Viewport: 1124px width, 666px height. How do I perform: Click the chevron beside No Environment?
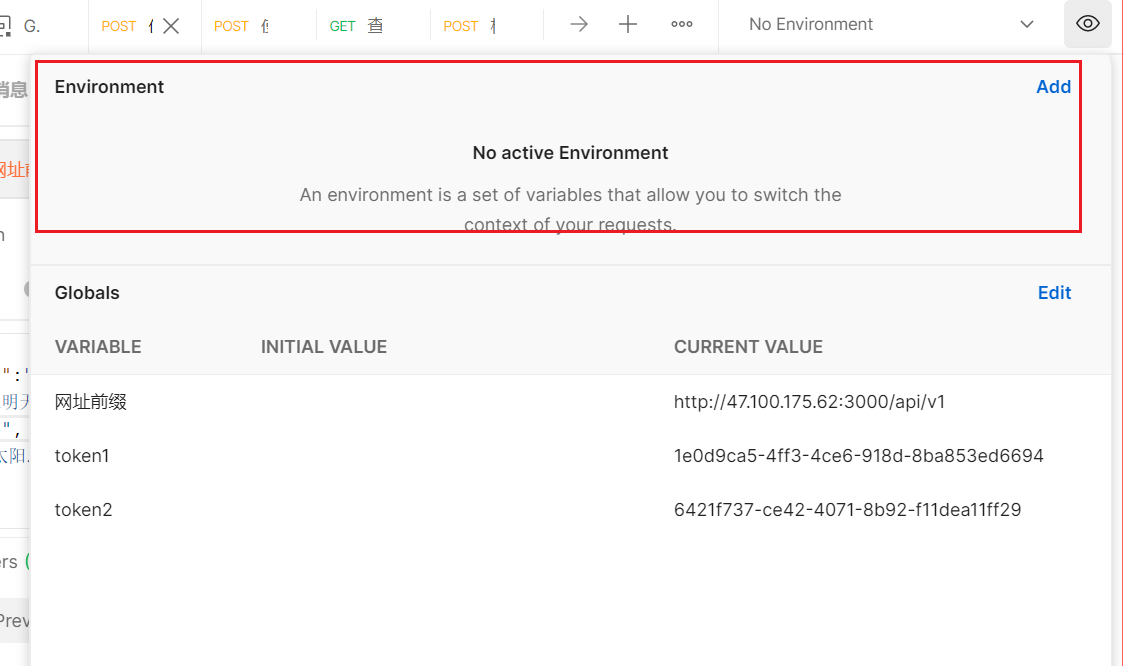[1027, 25]
